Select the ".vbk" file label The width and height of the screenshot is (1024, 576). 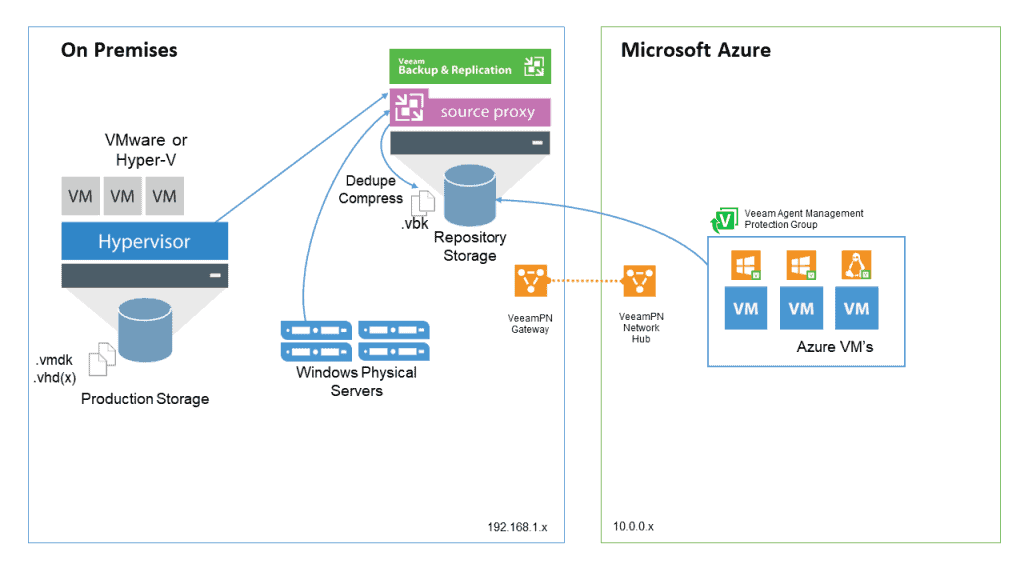tap(415, 223)
